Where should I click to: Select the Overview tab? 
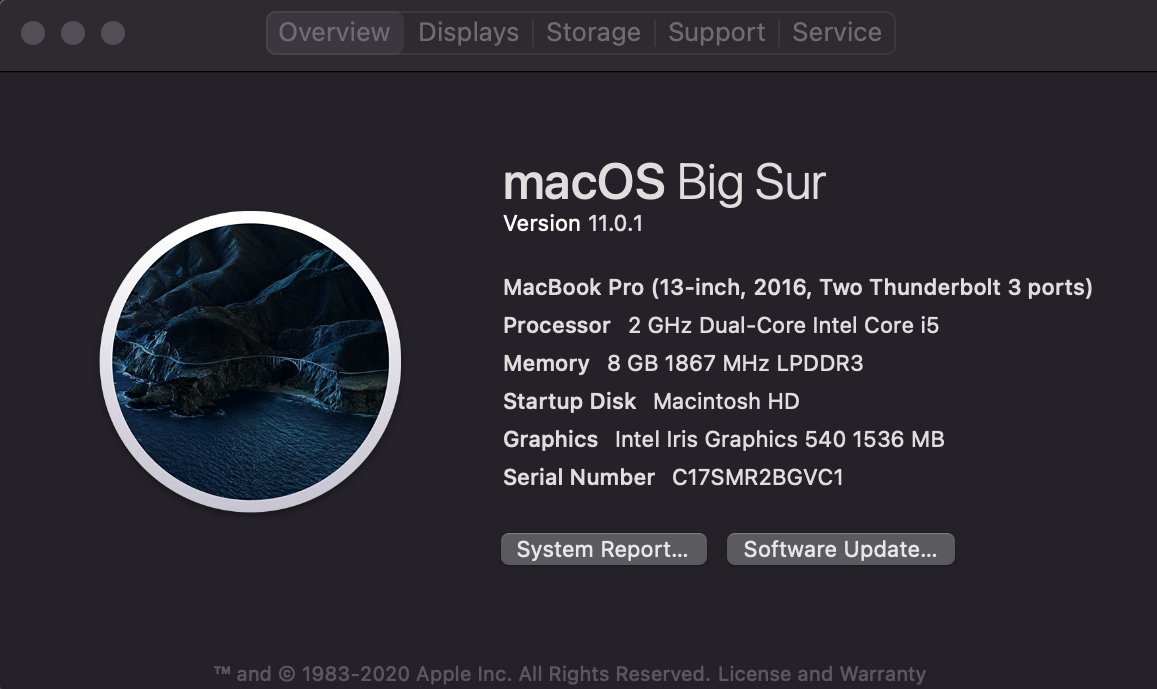pos(334,33)
